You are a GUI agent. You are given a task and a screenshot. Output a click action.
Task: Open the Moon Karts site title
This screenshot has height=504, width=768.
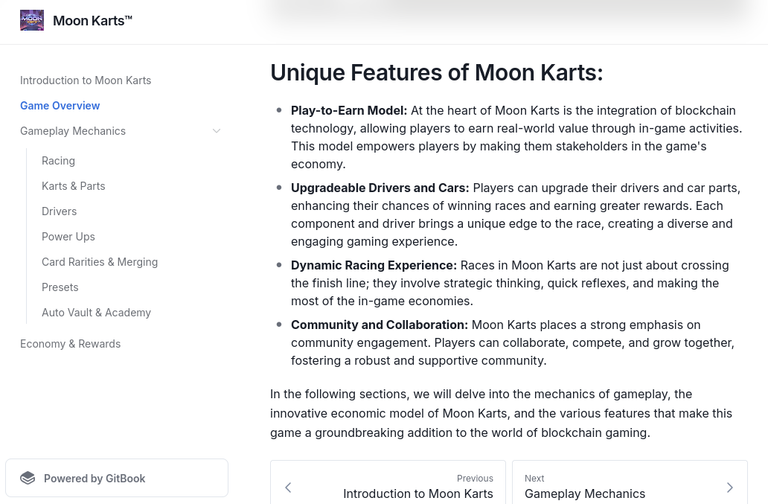(x=93, y=21)
